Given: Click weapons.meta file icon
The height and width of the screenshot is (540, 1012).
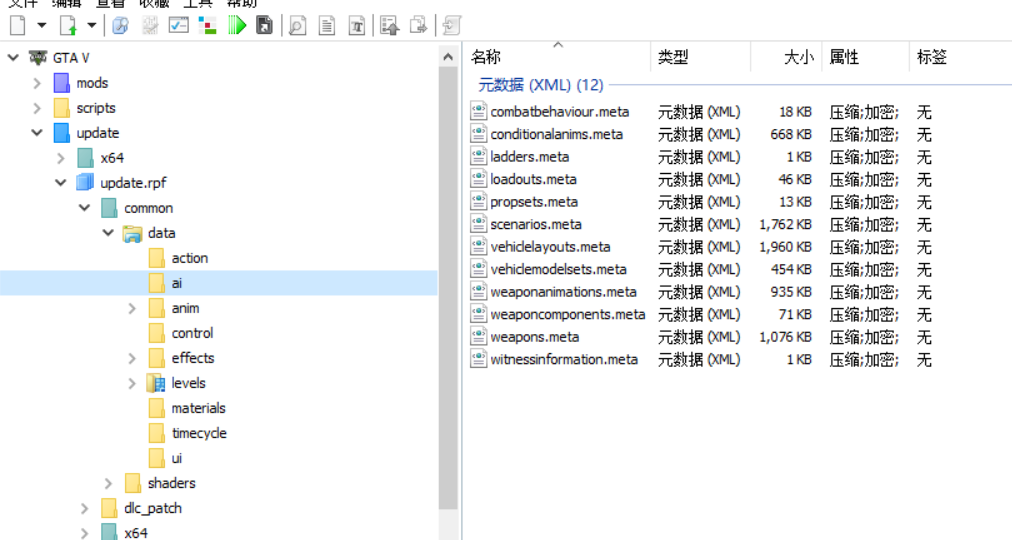Looking at the screenshot, I should (478, 337).
